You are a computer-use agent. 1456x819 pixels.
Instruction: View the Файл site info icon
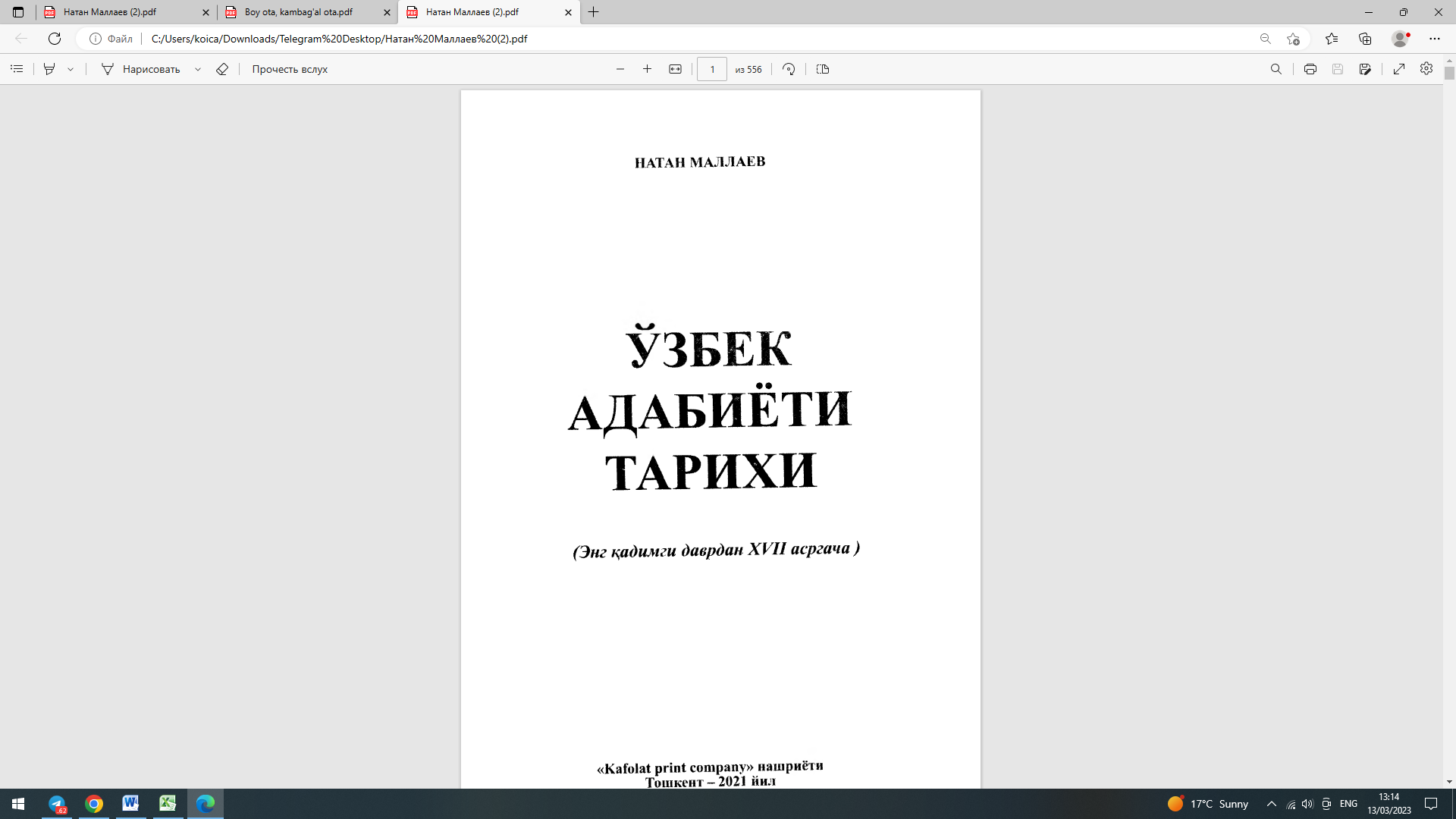coord(96,39)
